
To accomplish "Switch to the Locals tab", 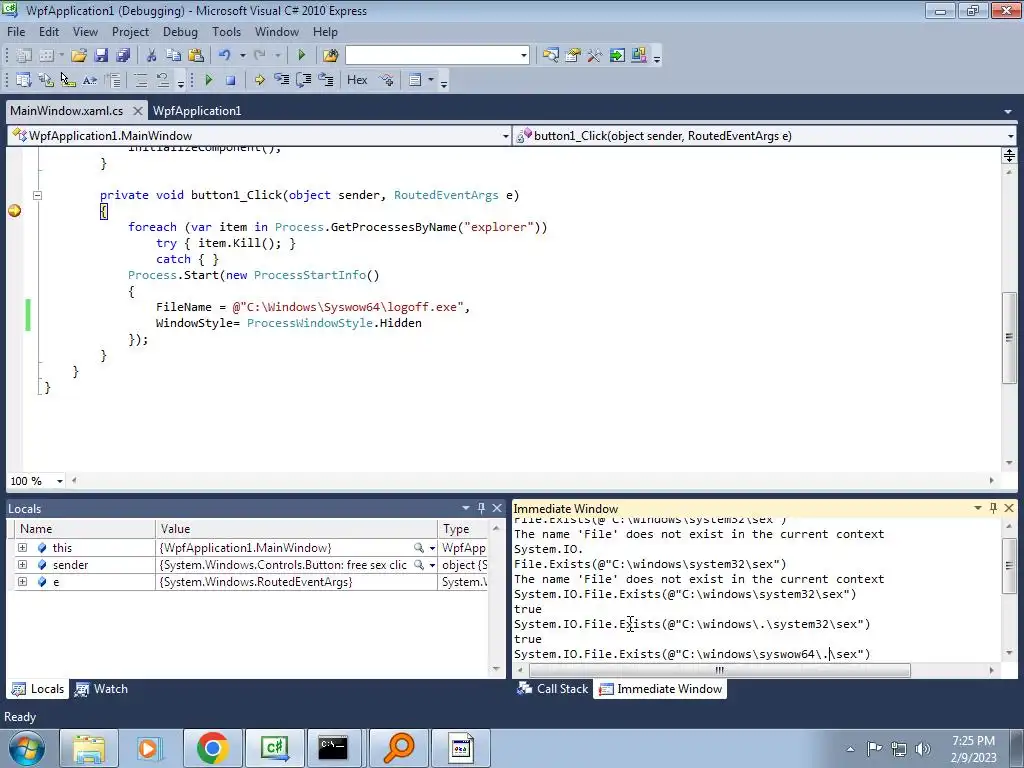I will [39, 689].
